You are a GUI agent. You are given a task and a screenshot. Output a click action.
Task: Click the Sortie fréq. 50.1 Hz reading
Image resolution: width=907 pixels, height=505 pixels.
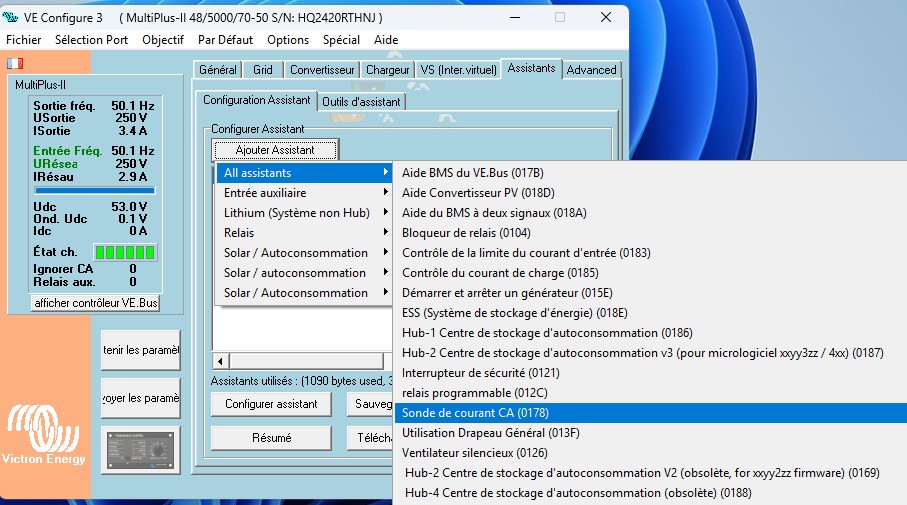click(94, 106)
